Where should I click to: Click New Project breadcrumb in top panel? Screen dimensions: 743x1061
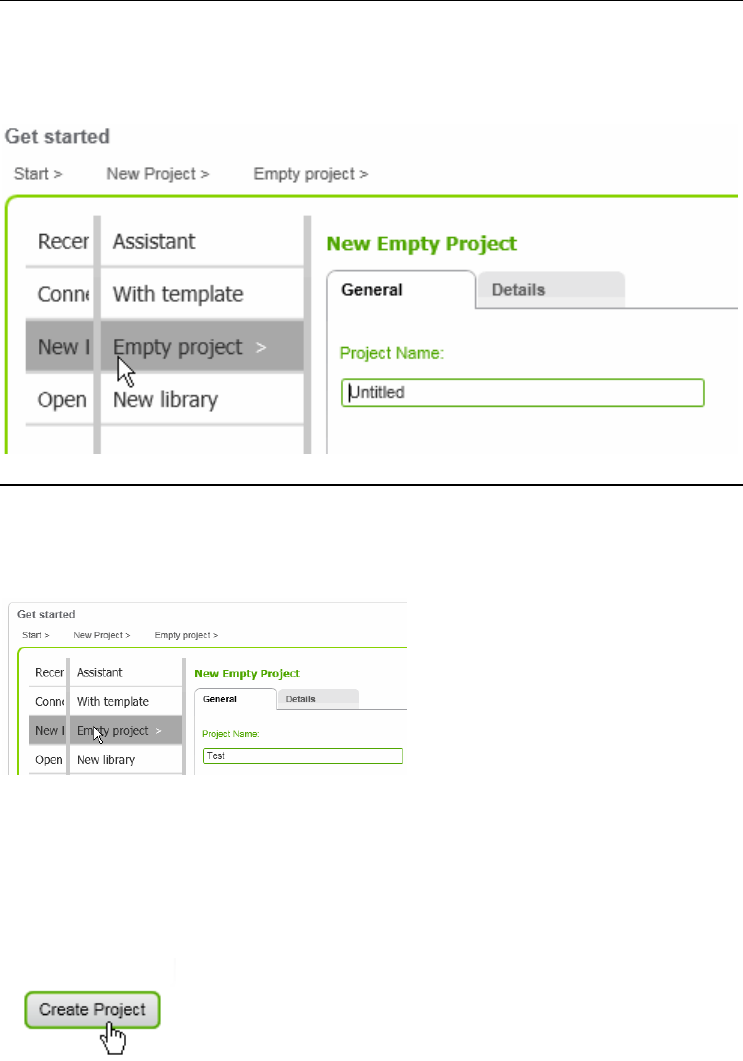click(x=158, y=174)
